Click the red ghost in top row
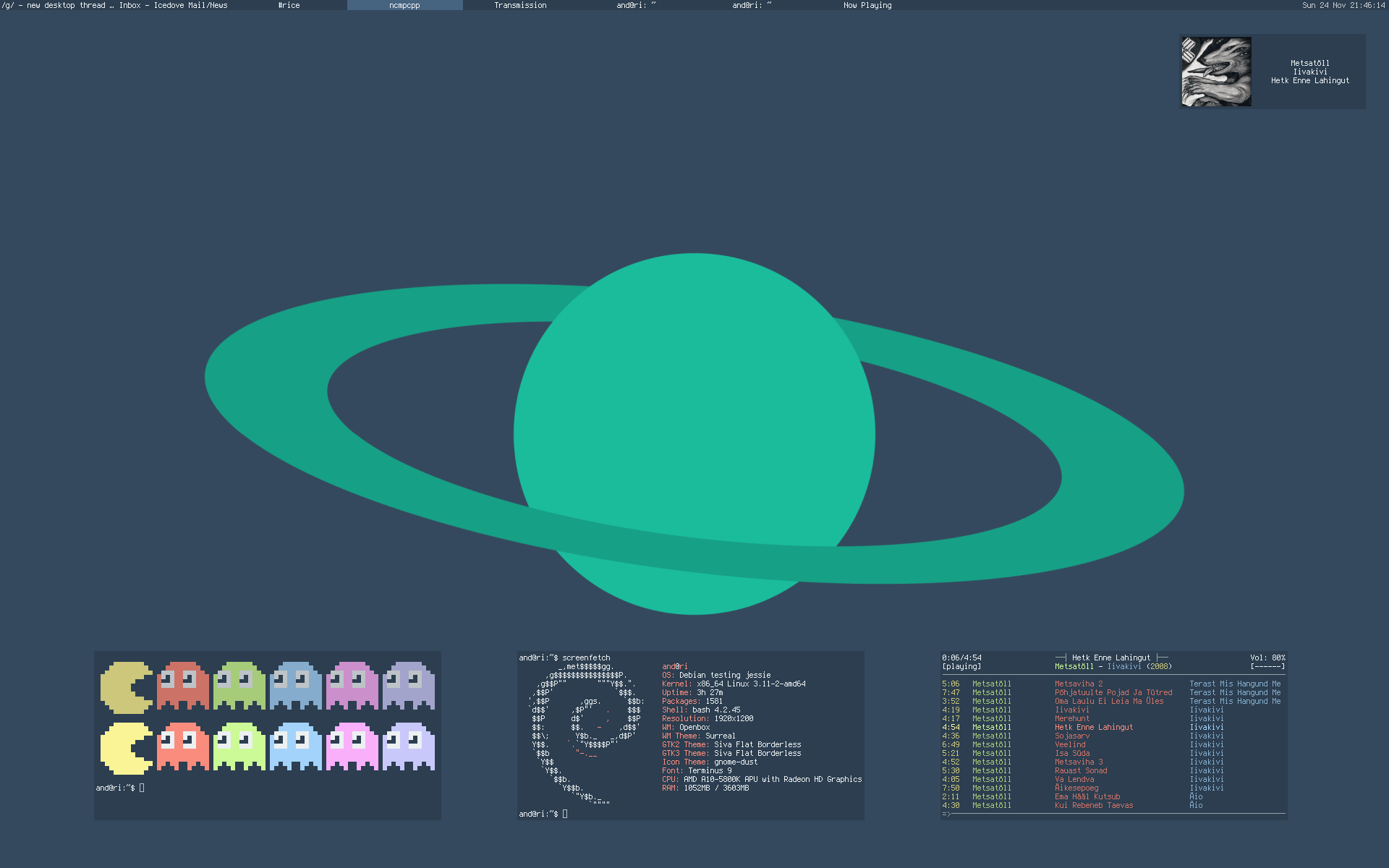 (182, 685)
